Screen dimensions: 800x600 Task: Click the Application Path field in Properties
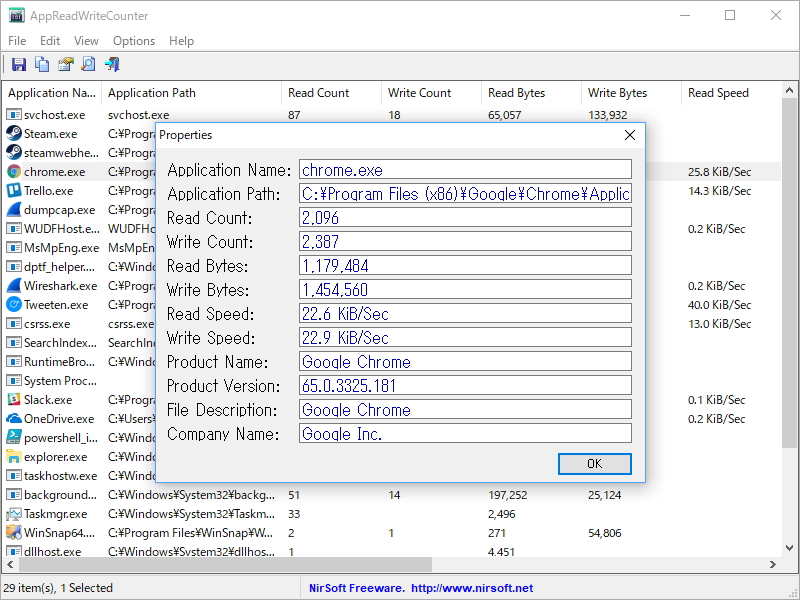(465, 193)
